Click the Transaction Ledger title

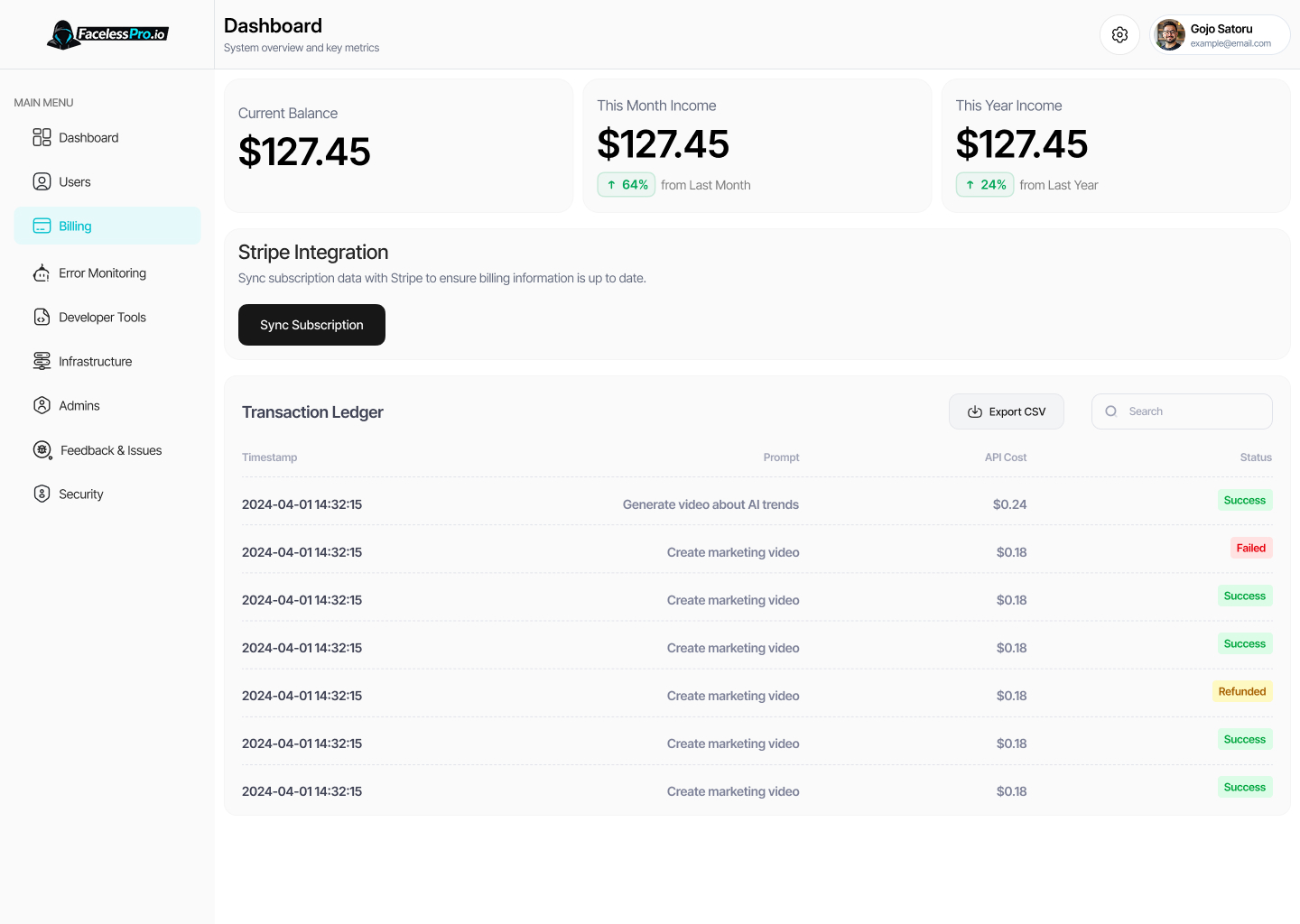click(312, 412)
